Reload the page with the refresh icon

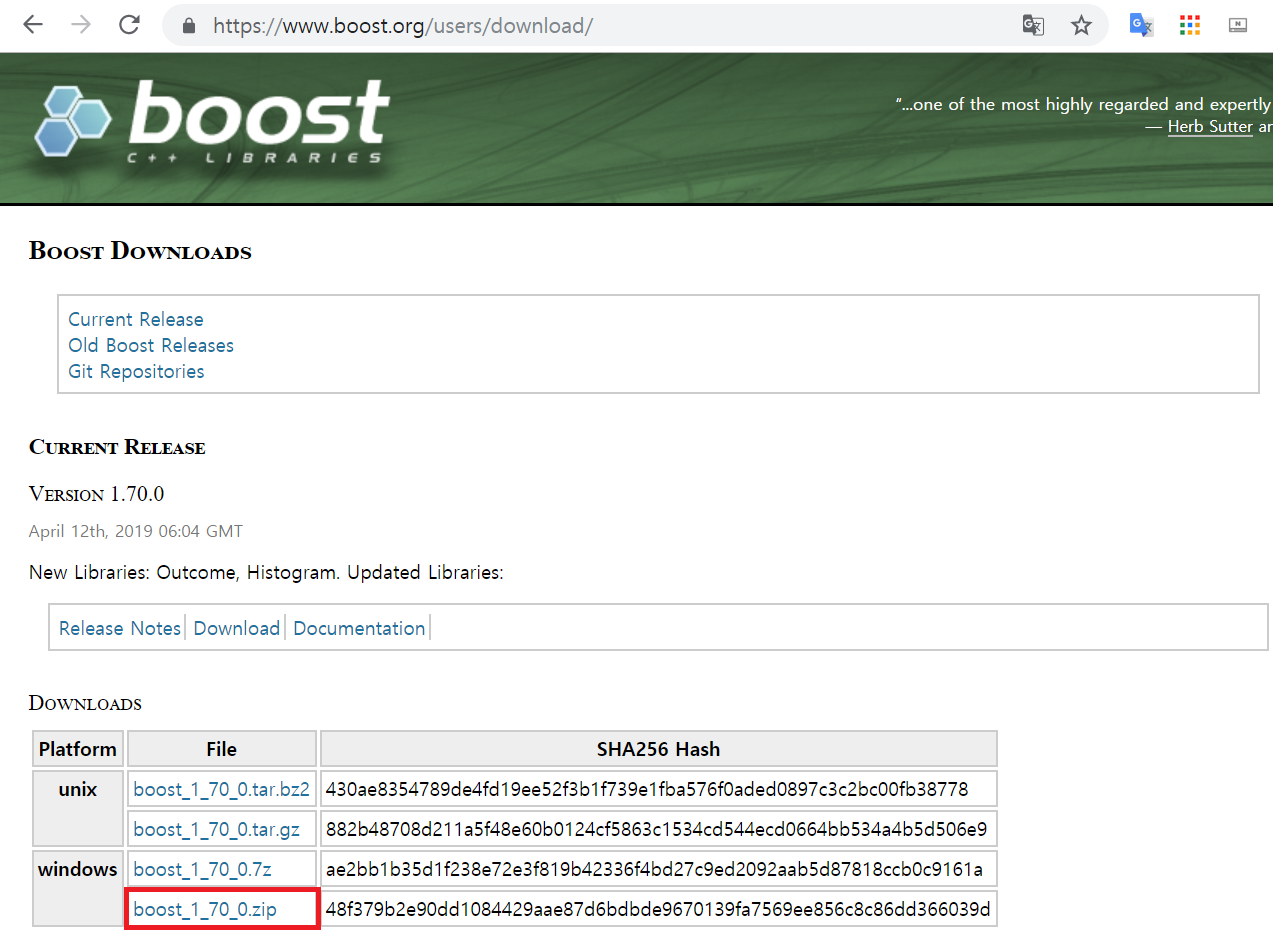[x=129, y=25]
